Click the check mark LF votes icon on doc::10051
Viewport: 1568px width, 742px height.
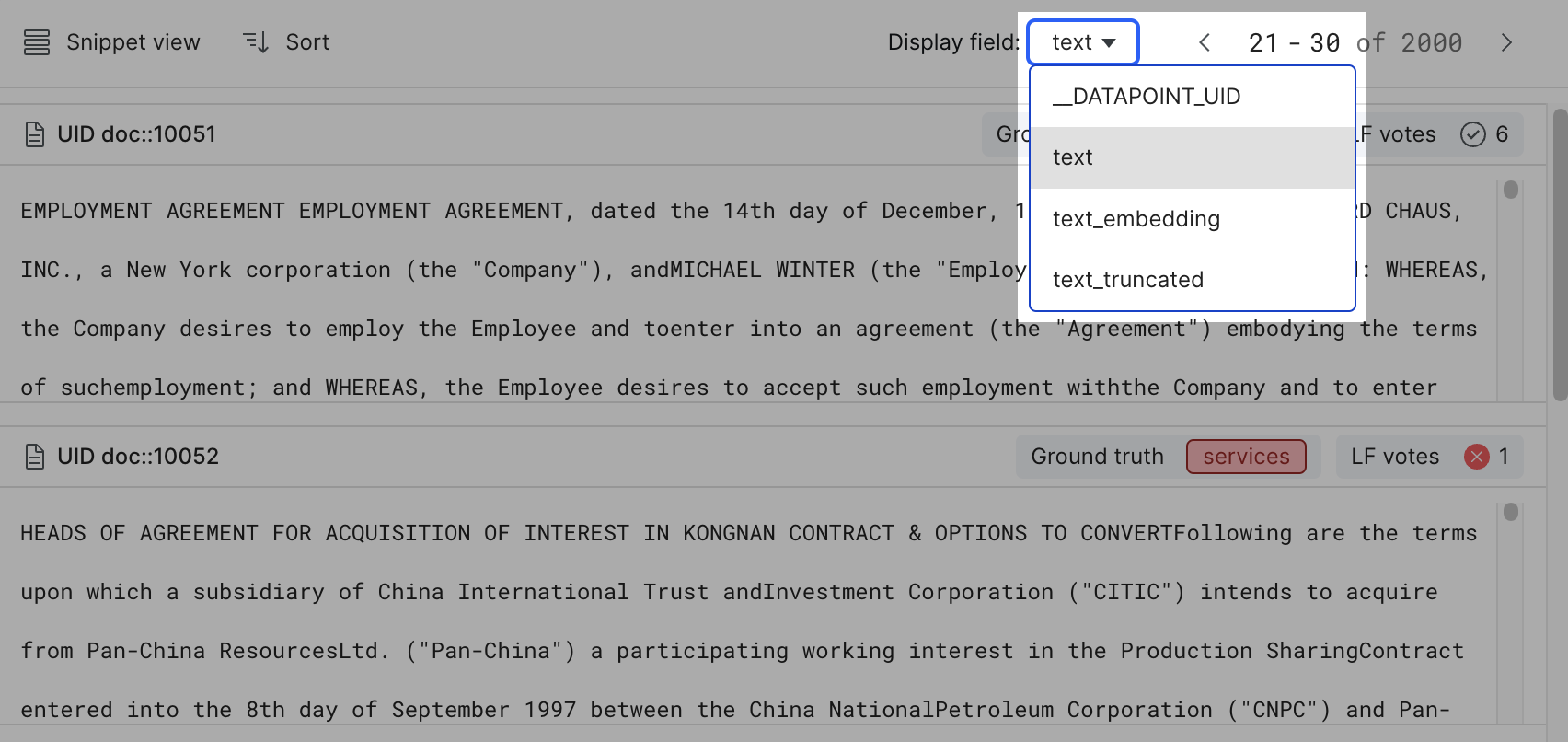[1473, 134]
